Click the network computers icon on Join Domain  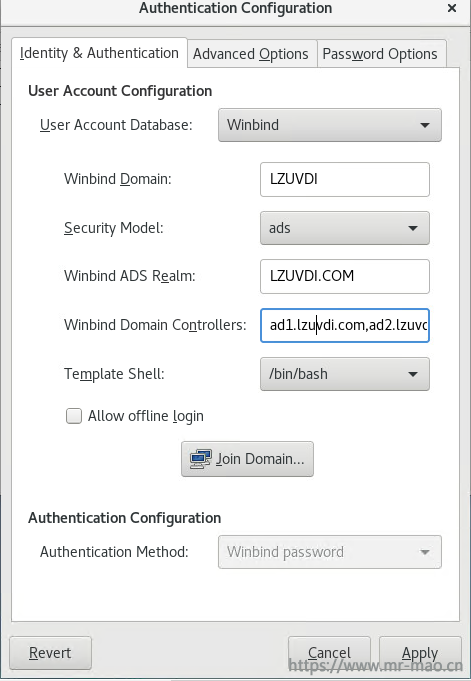(201, 459)
